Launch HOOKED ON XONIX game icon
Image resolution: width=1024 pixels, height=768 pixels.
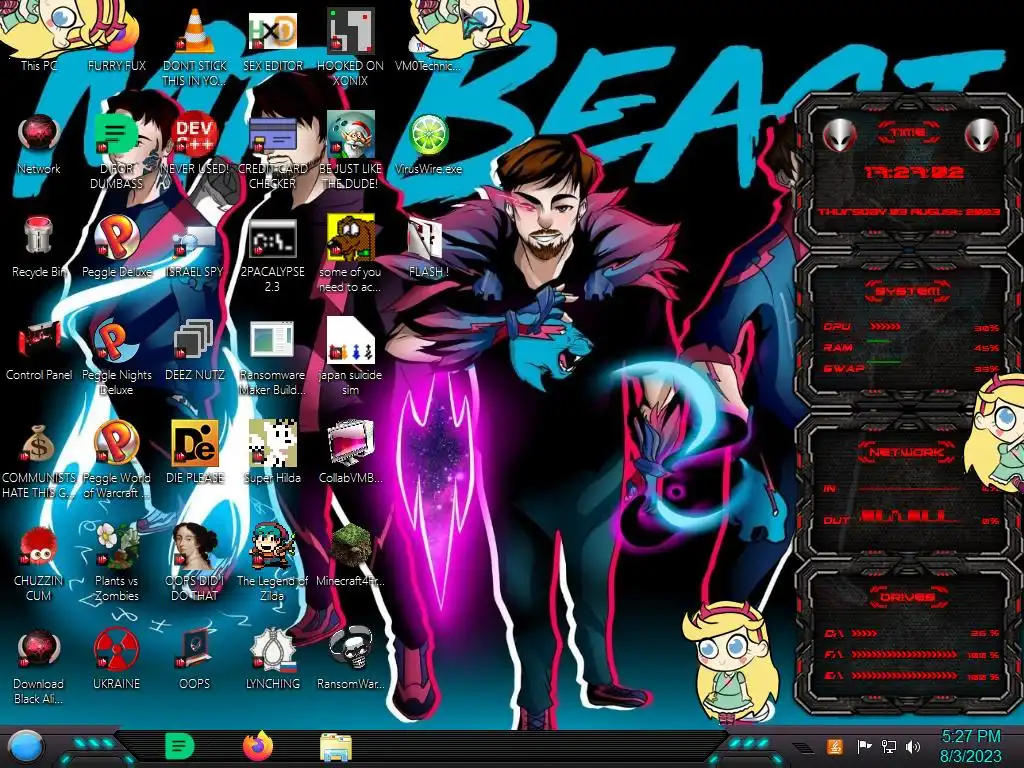point(350,47)
